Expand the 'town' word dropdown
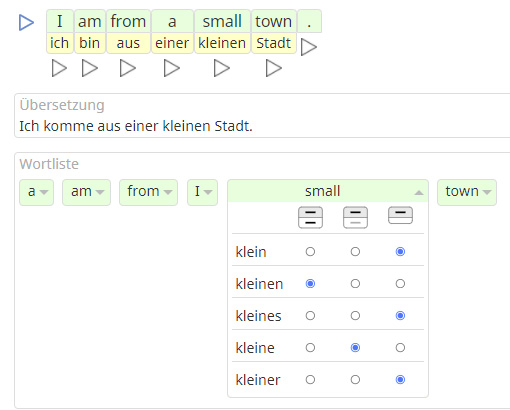 (467, 192)
